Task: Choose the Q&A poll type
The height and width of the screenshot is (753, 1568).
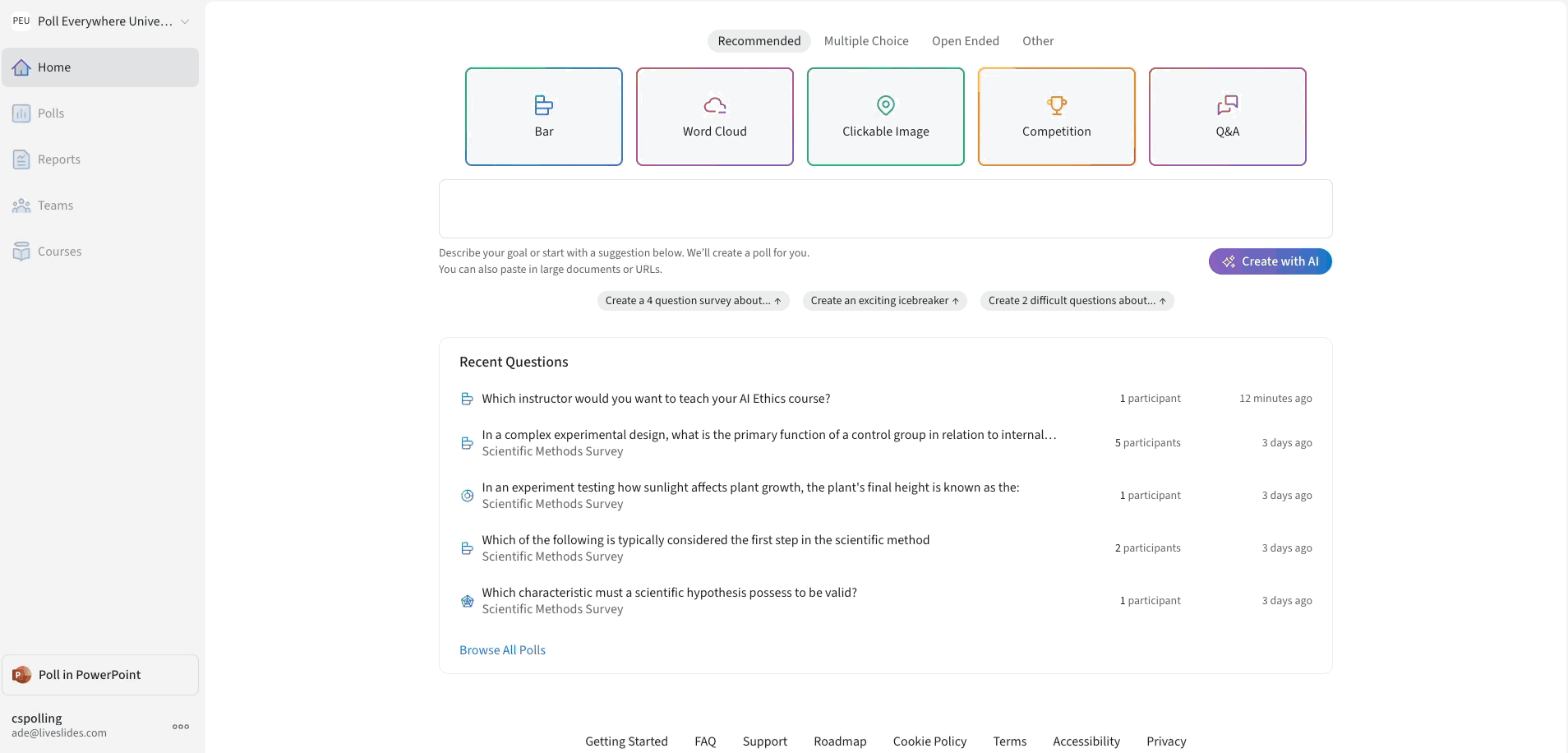Action: coord(1228,117)
